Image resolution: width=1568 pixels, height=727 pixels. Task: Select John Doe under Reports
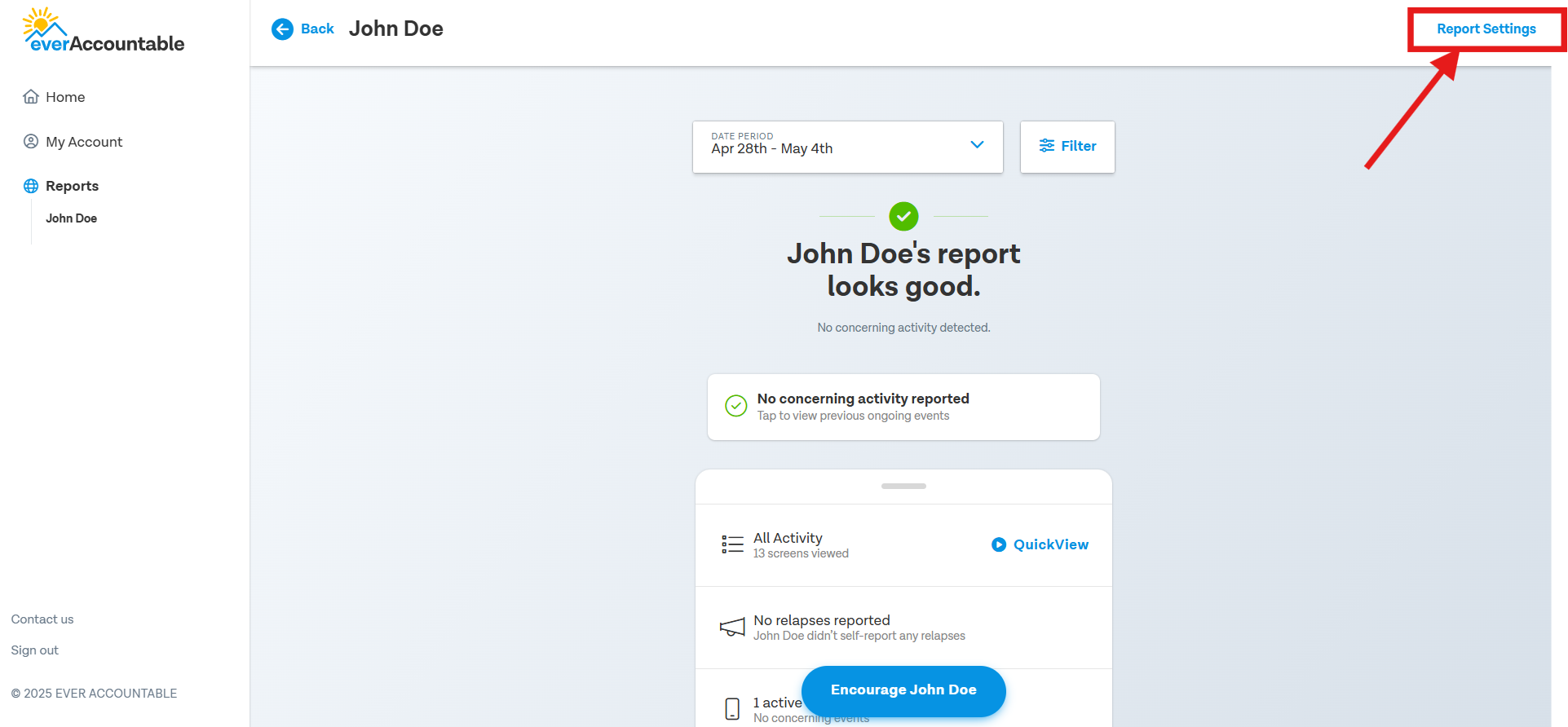(x=72, y=218)
